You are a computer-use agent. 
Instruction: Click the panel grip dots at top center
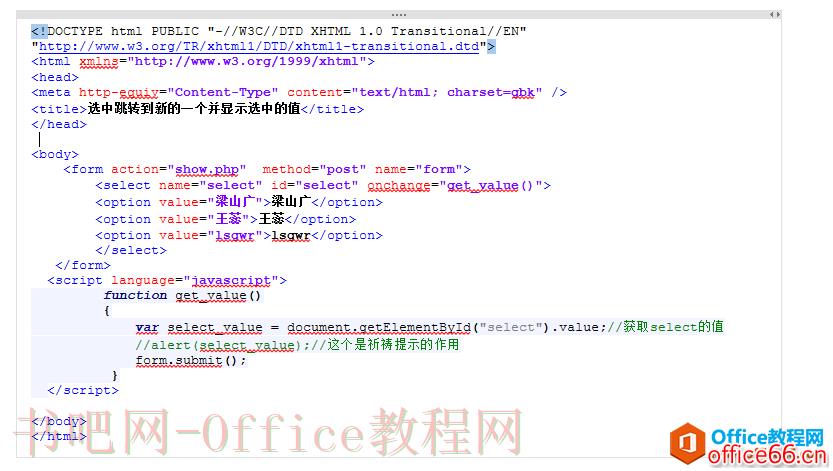click(x=398, y=15)
